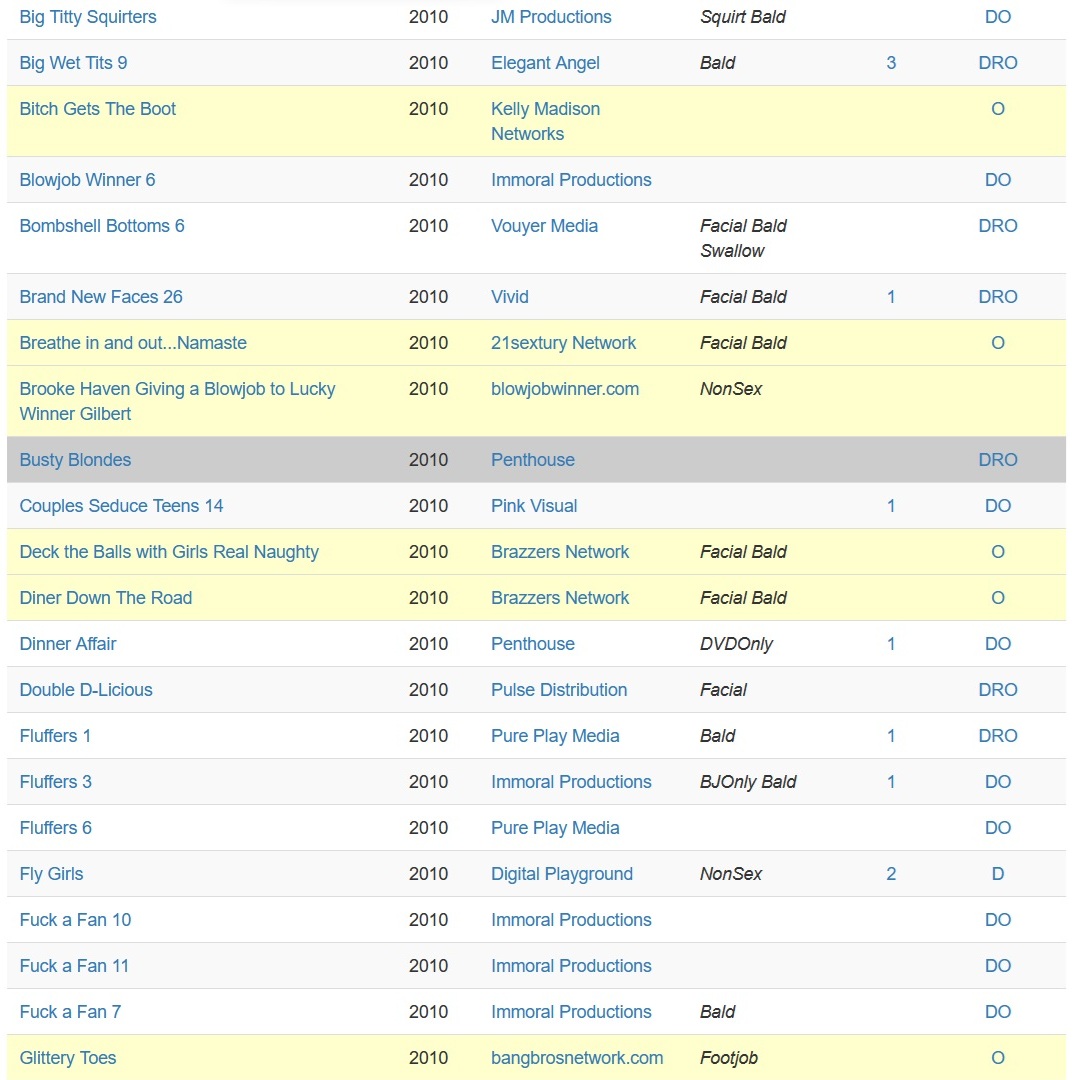This screenshot has height=1080, width=1080.
Task: Open the Dinner Affair title link
Action: (68, 644)
